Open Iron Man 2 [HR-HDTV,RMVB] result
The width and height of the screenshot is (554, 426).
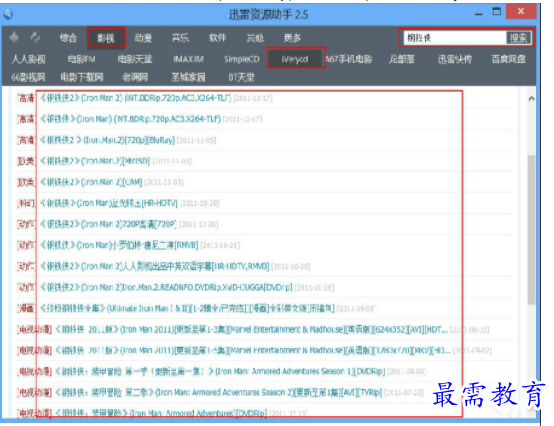tap(154, 266)
